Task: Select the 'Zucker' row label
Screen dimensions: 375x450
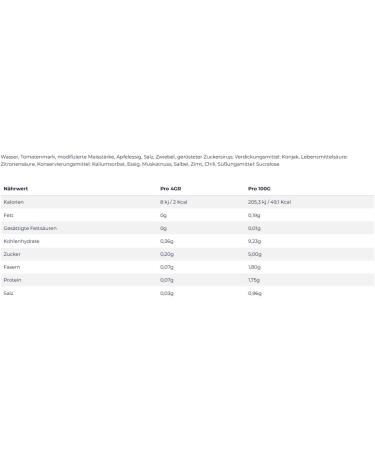Action: (12, 254)
